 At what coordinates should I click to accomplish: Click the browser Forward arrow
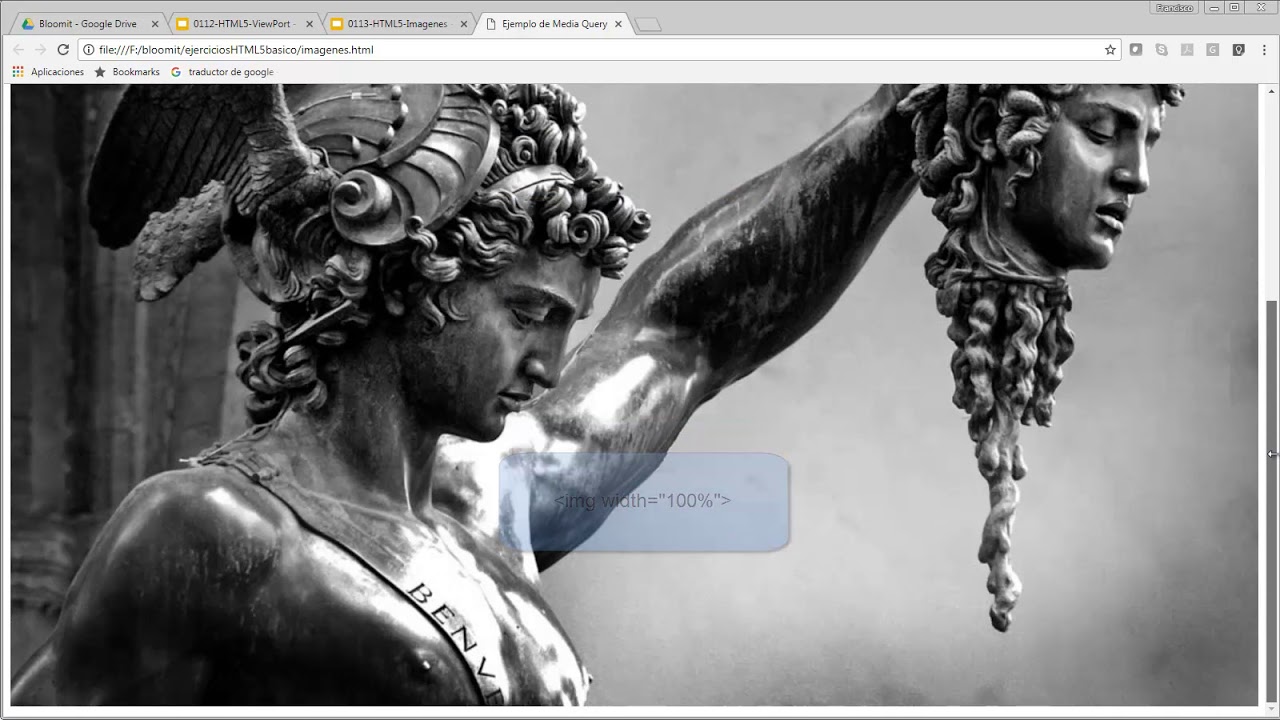41,49
